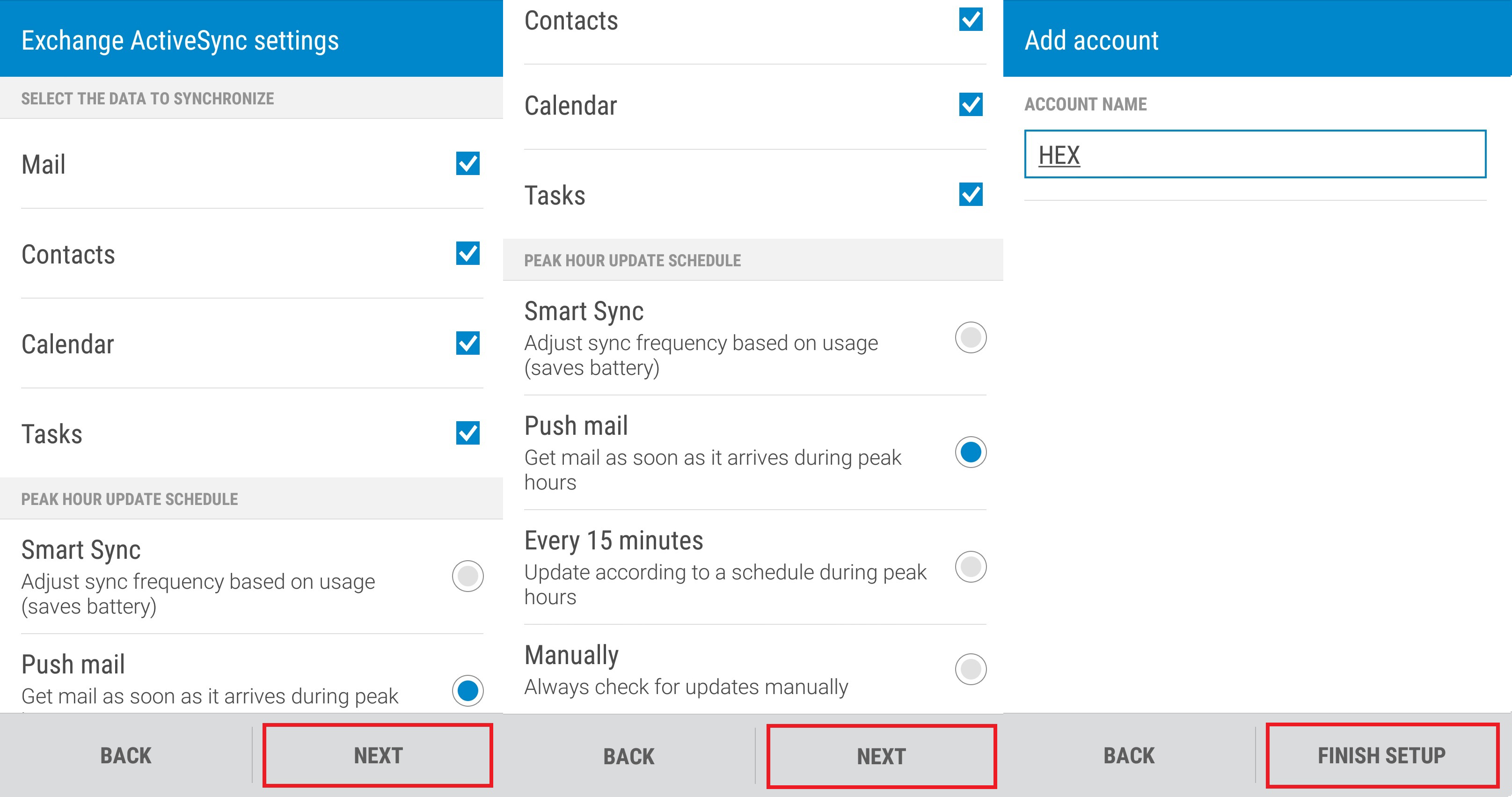The height and width of the screenshot is (797, 1512).
Task: Tap NEXT in the middle scrolled panel
Action: (x=881, y=756)
